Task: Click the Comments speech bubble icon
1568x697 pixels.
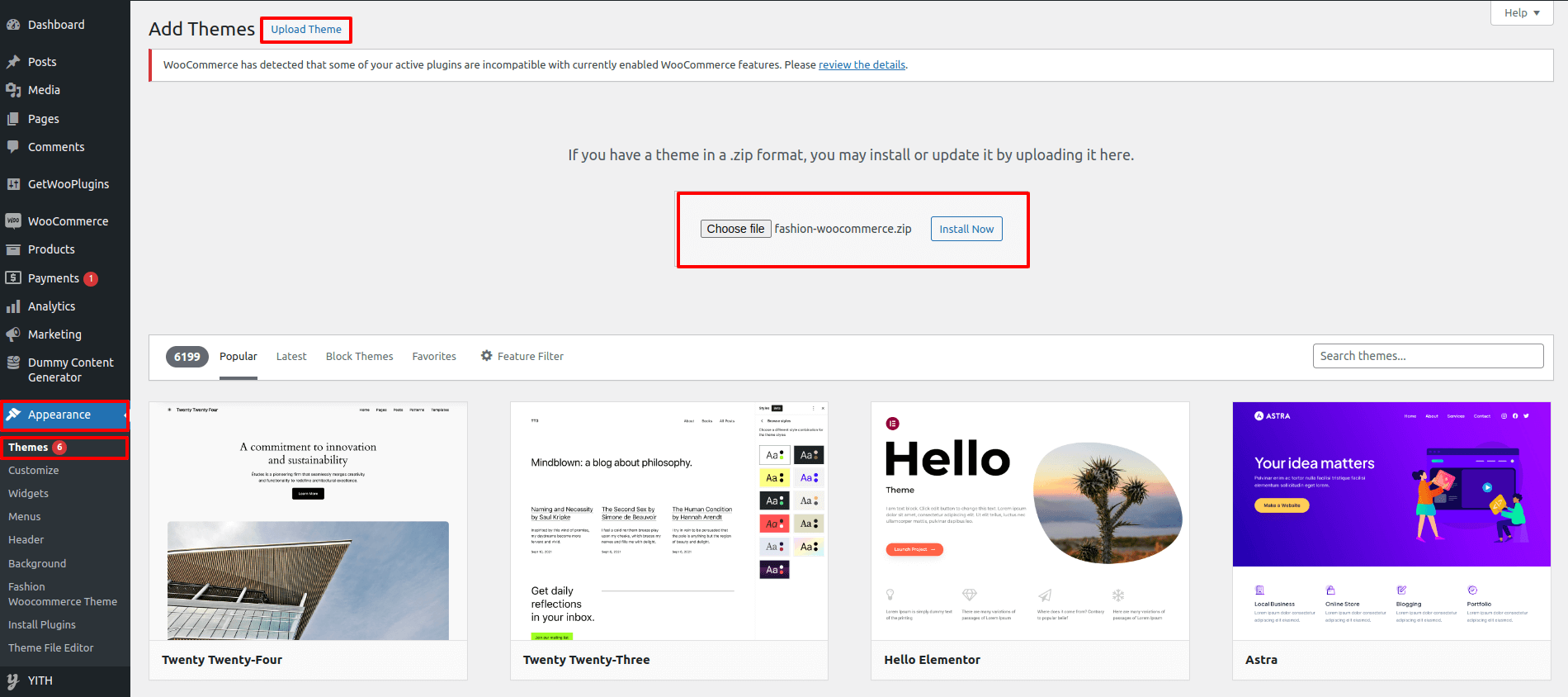Action: click(13, 147)
